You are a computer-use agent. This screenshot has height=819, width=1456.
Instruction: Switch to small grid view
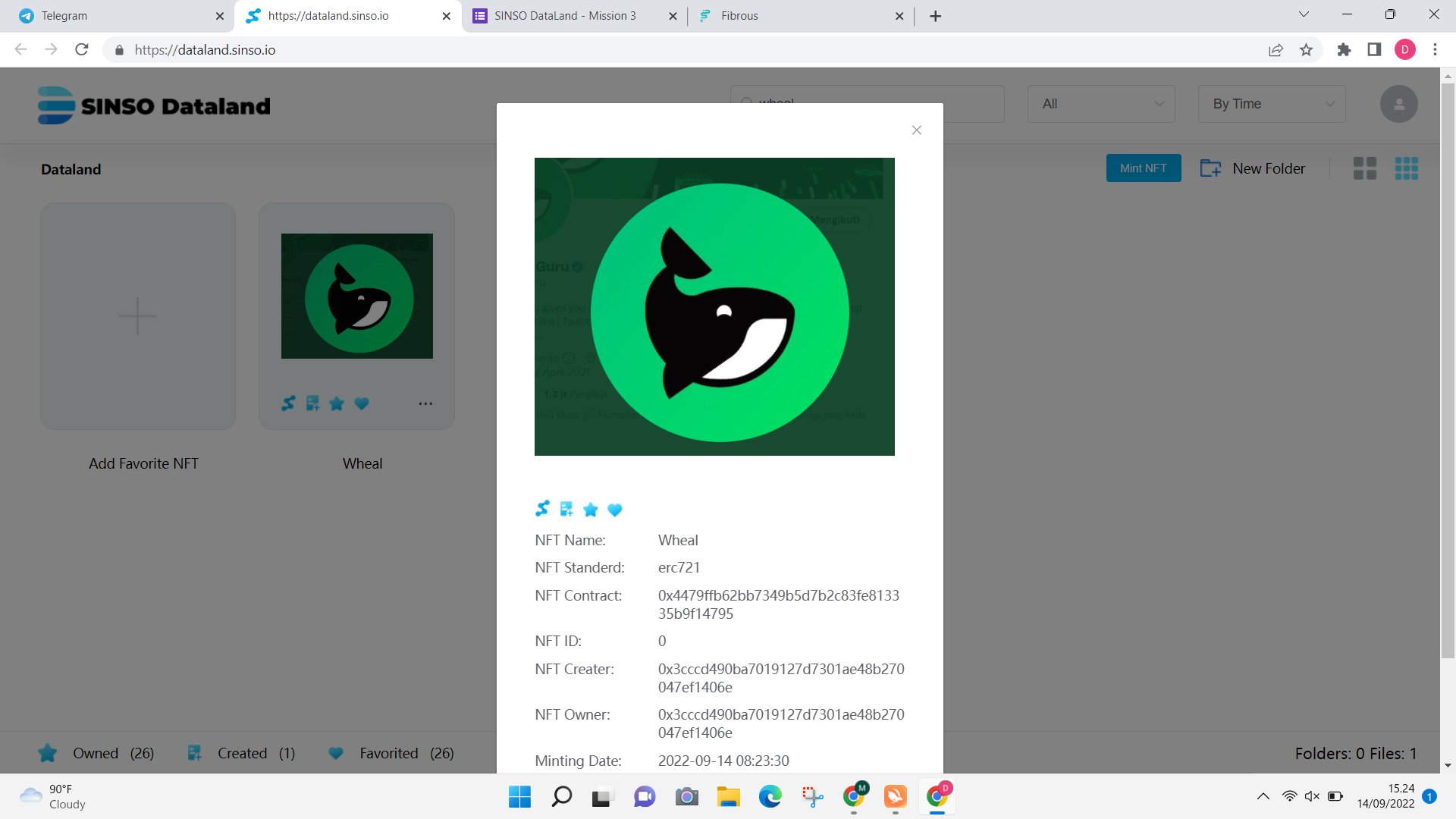click(x=1406, y=168)
